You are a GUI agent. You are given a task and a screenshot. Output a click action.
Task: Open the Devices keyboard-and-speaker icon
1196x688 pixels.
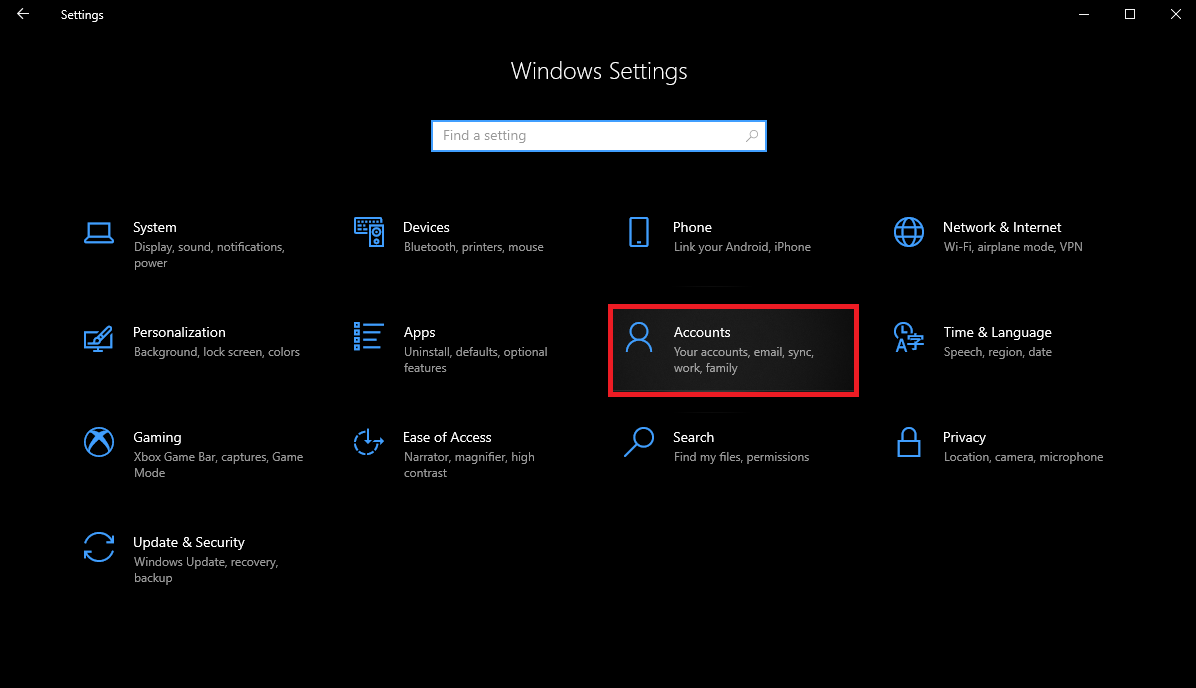(x=368, y=232)
